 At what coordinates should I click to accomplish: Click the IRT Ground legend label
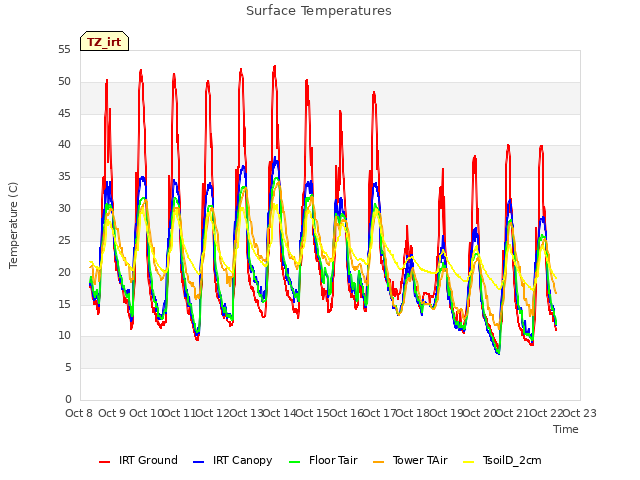coord(148,460)
